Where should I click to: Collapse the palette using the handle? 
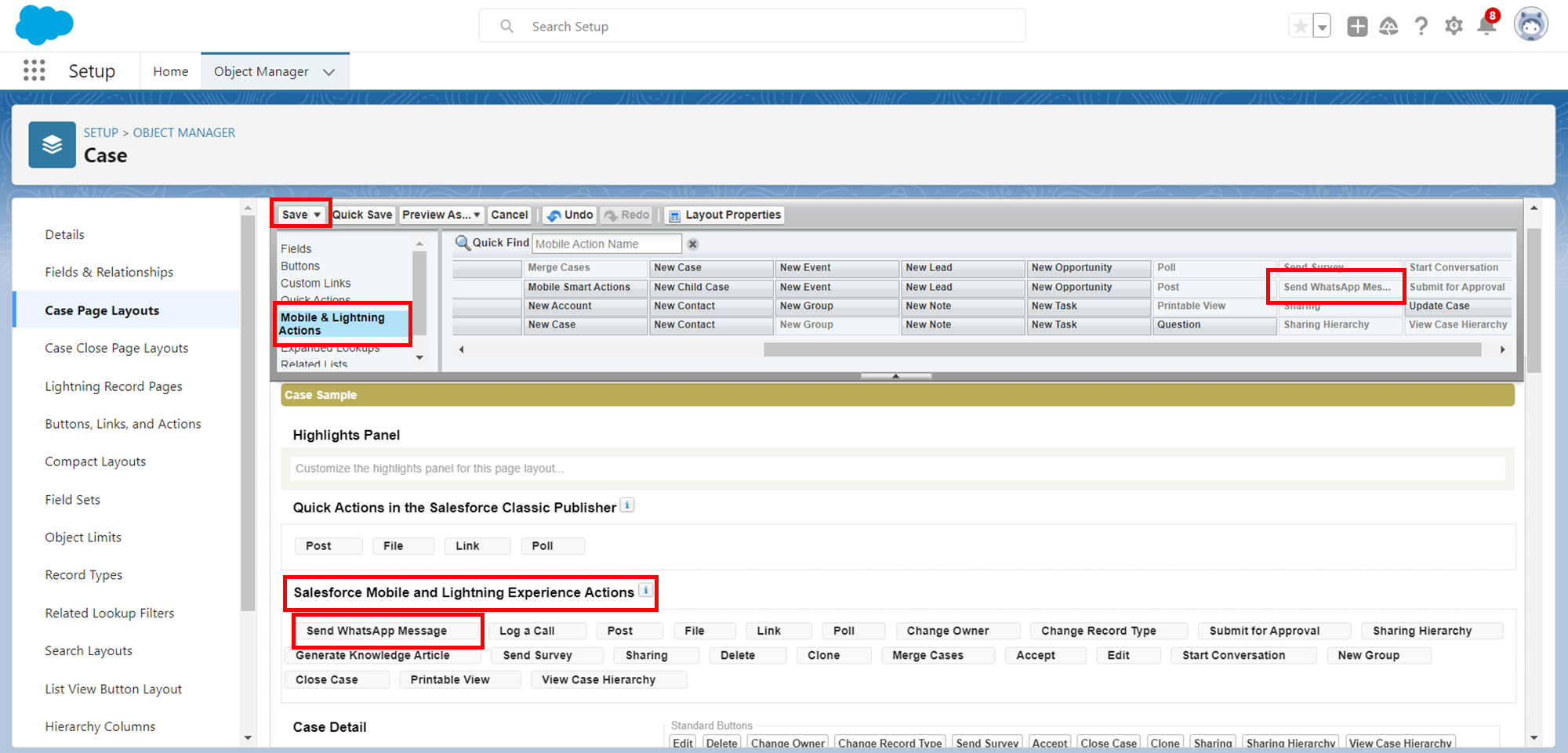(x=895, y=376)
